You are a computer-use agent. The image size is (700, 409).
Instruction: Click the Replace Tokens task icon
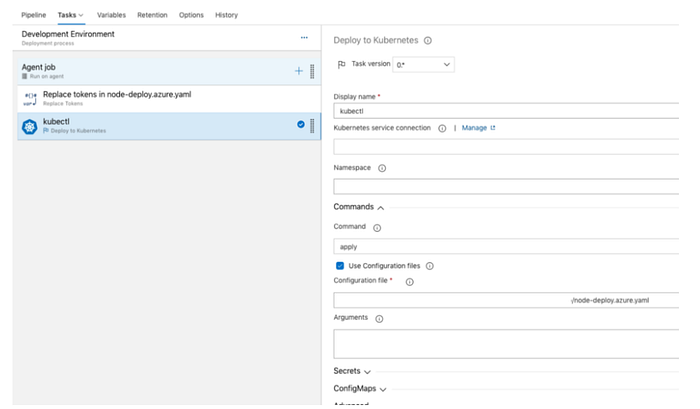point(30,99)
